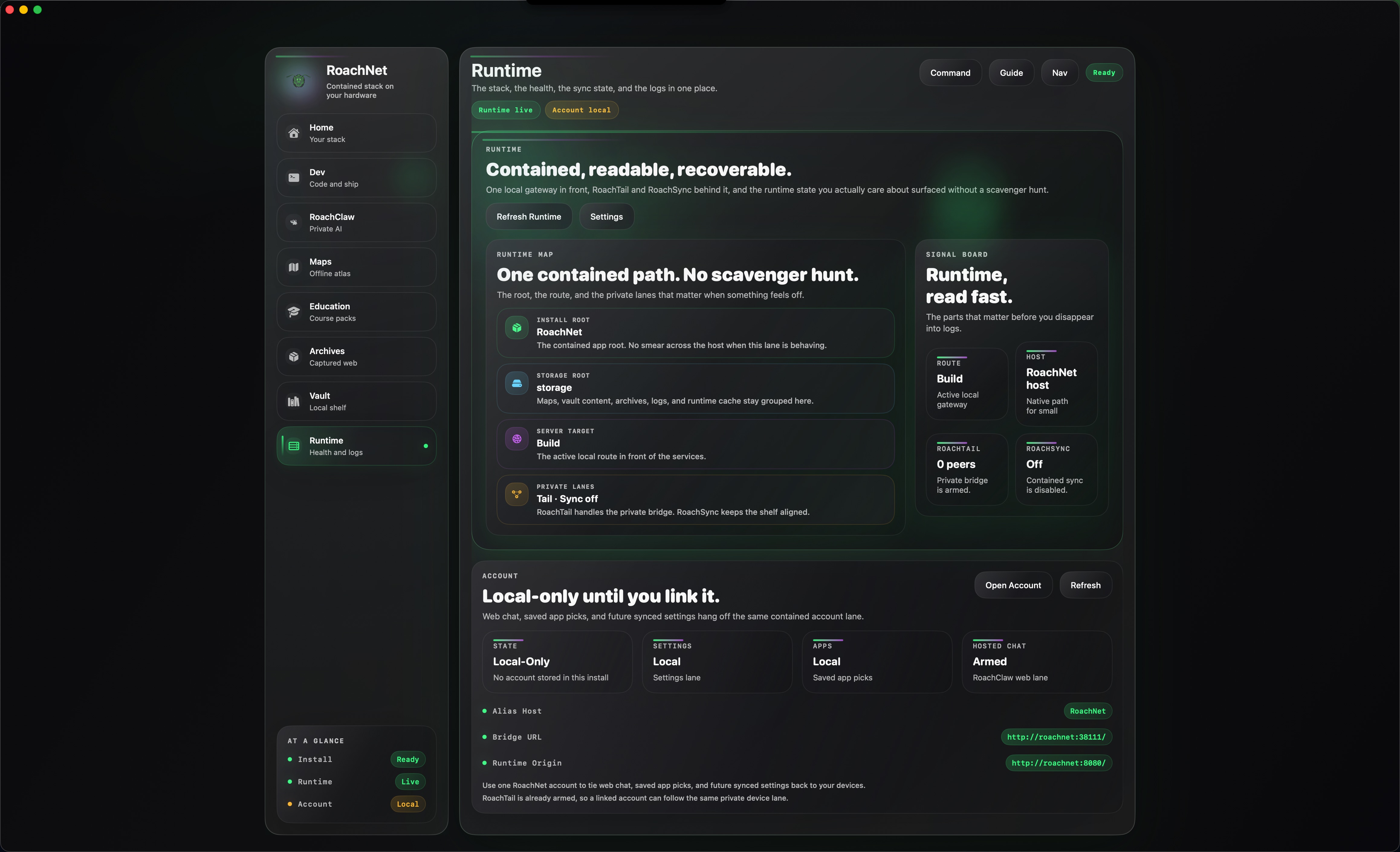Select the Runtime Health and logs item

pyautogui.click(x=356, y=447)
